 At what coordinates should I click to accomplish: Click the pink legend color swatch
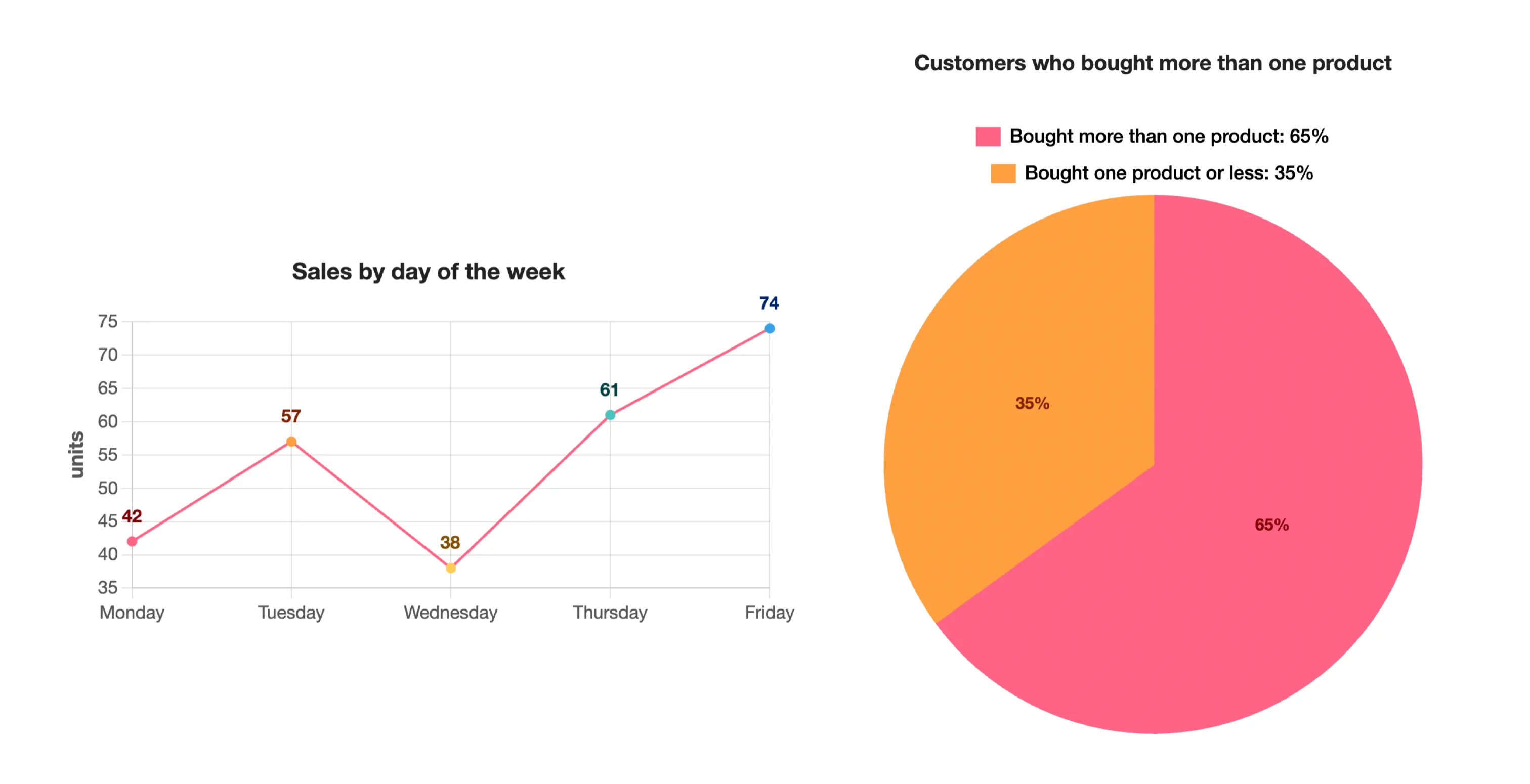coord(988,137)
